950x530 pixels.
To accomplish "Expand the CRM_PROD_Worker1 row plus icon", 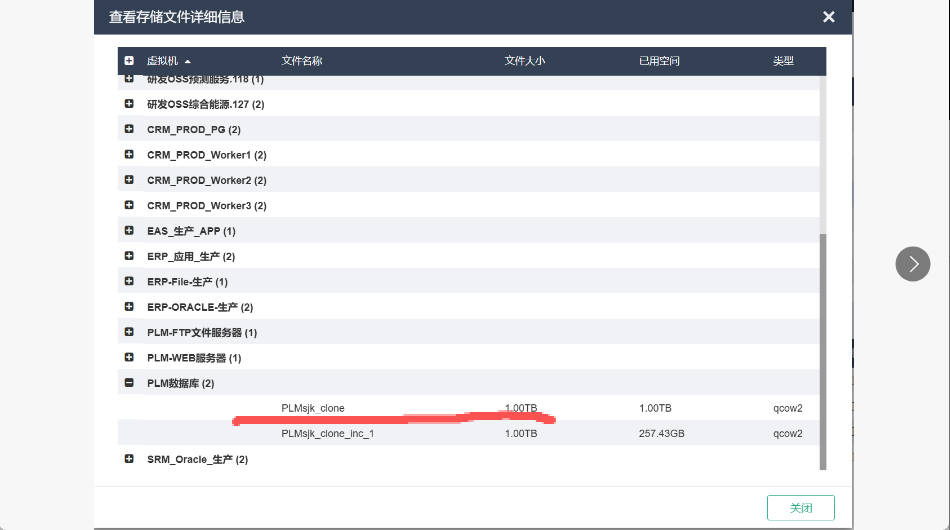I will 129,155.
